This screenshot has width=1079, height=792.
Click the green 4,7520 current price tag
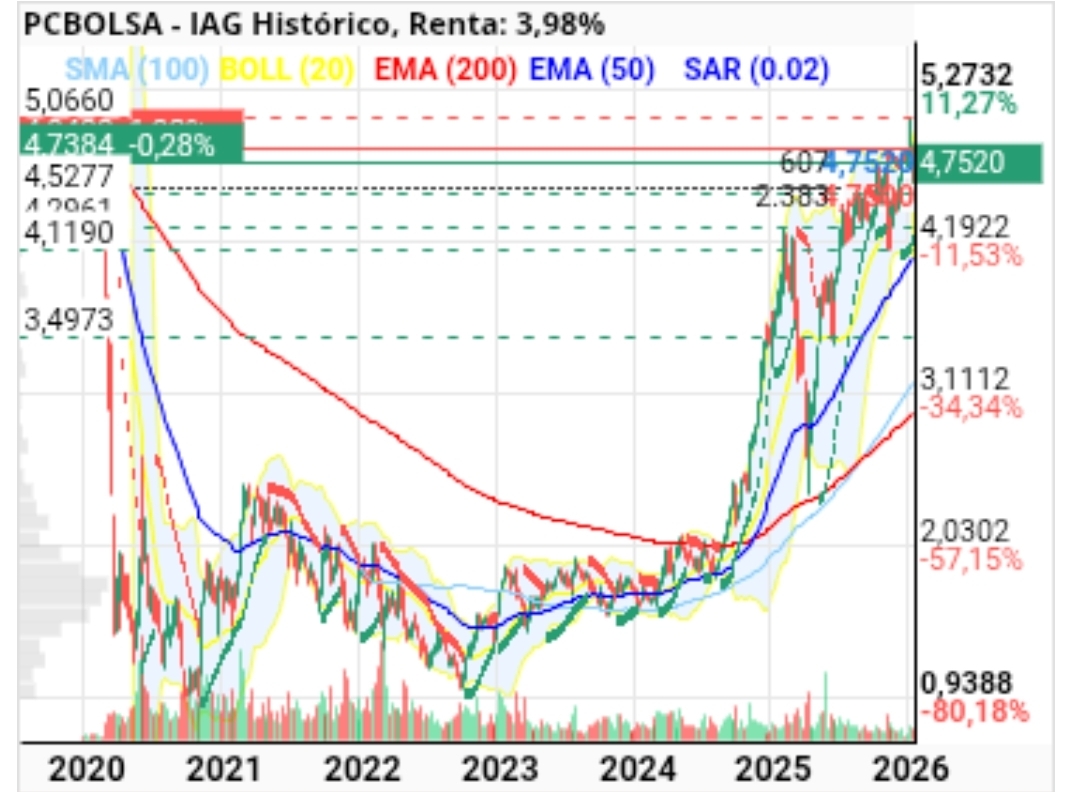[979, 163]
